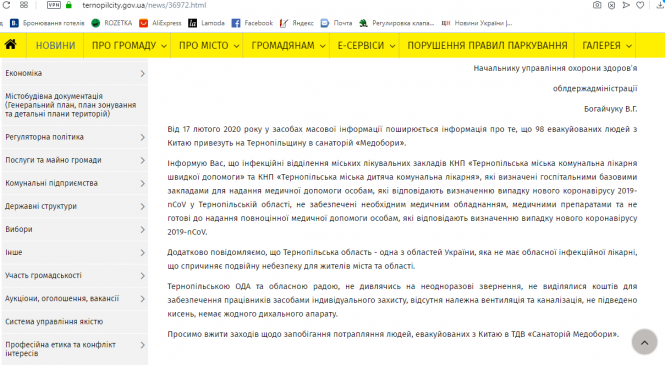Go to site home via house icon
The width and height of the screenshot is (665, 366).
[11, 45]
